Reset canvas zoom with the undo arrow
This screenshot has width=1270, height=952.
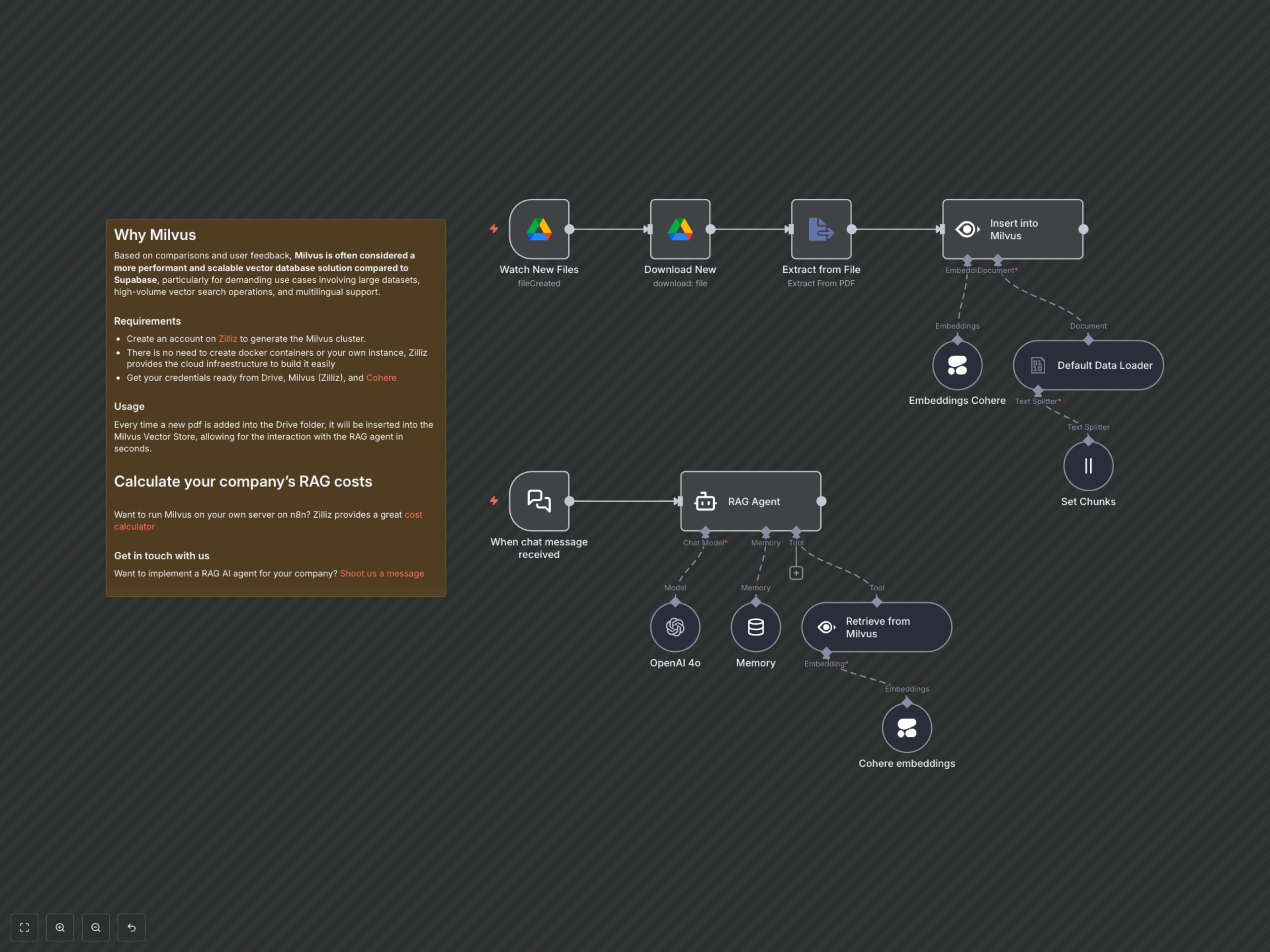(132, 927)
